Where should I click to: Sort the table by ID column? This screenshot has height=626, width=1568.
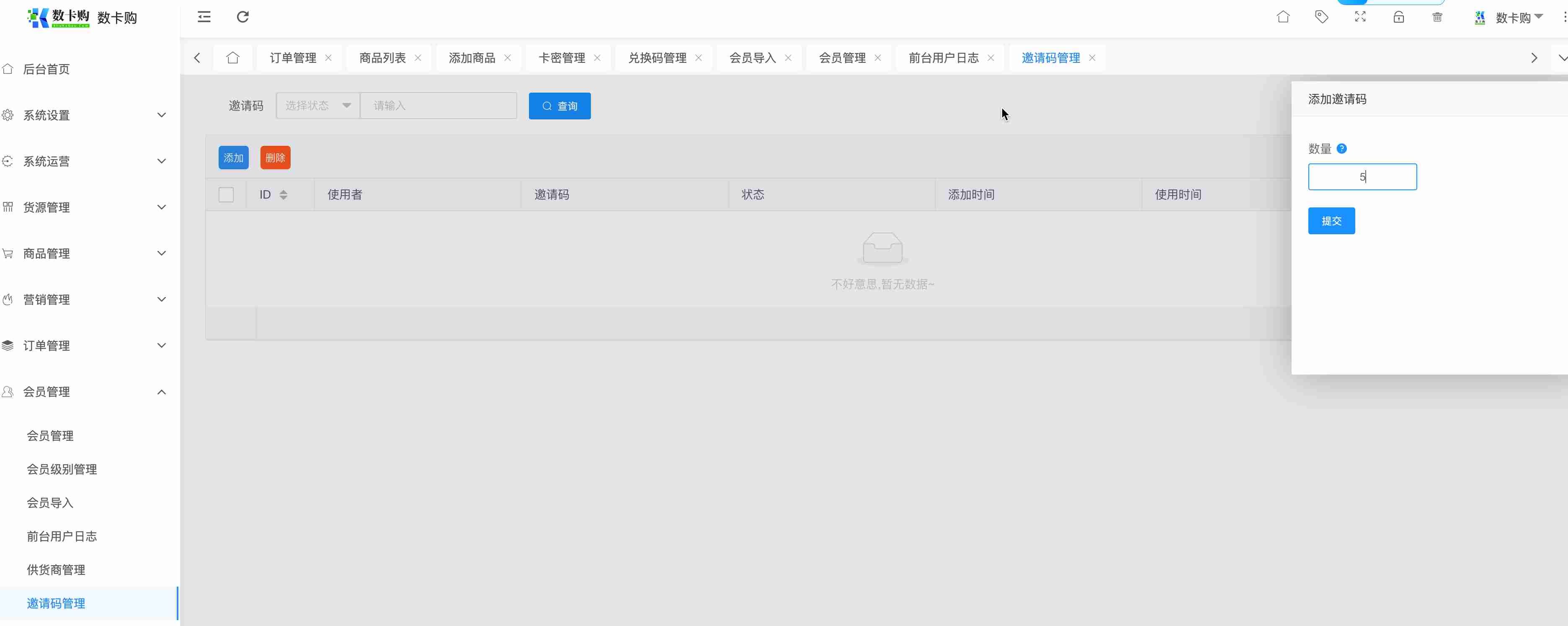(x=283, y=195)
